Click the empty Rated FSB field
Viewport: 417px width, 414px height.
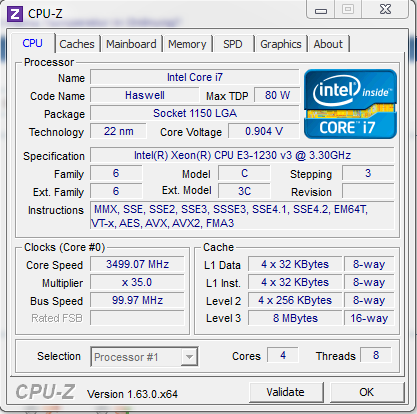(x=137, y=318)
